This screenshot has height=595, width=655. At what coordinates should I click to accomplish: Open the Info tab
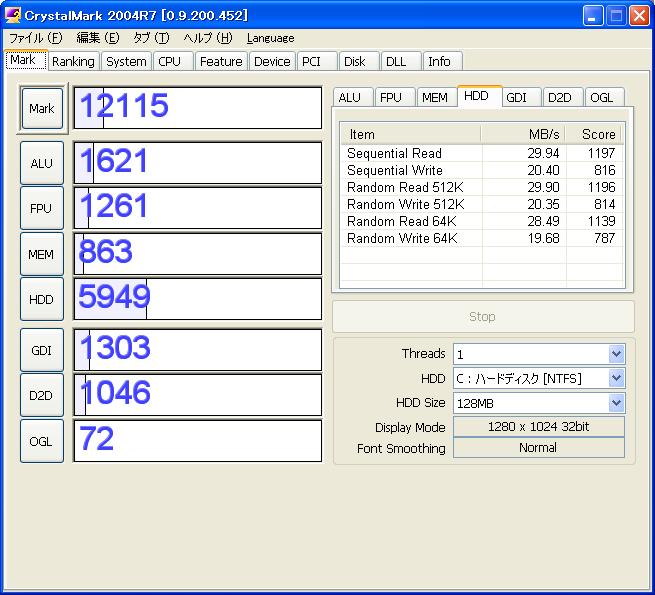(442, 61)
